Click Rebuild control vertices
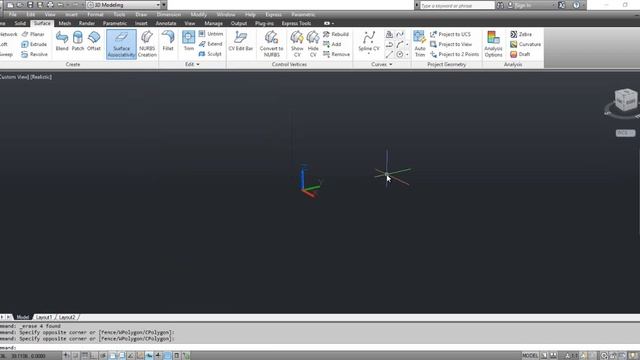Image resolution: width=640 pixels, height=360 pixels. pyautogui.click(x=336, y=34)
